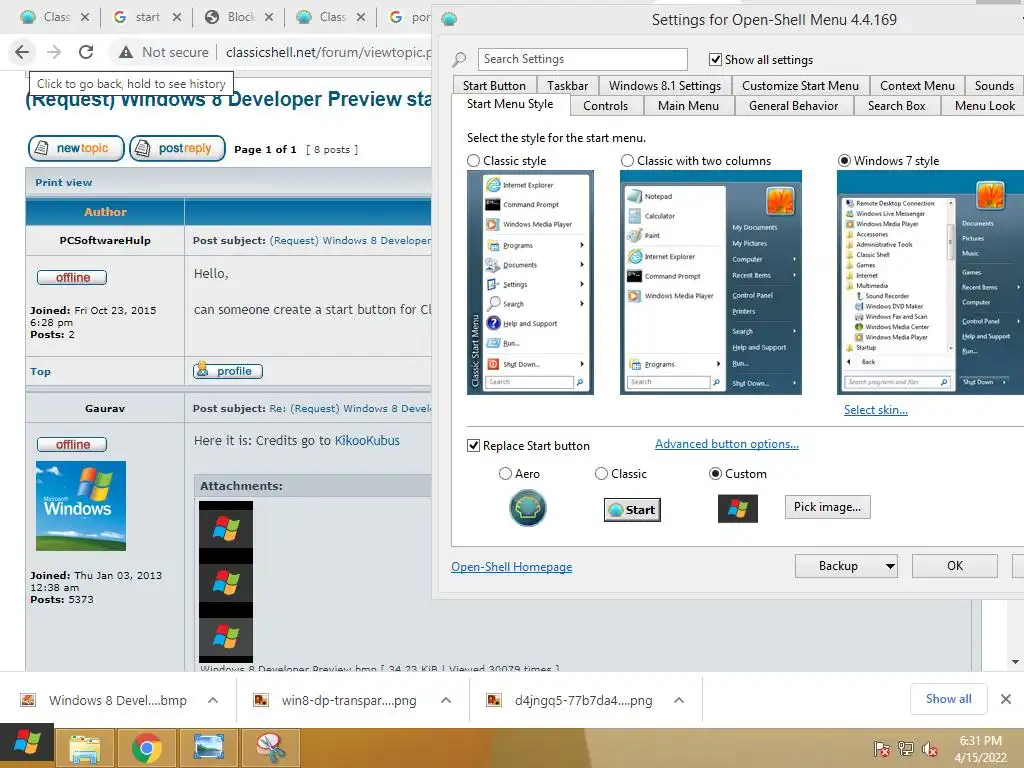Click the Pick image button

coord(827,507)
